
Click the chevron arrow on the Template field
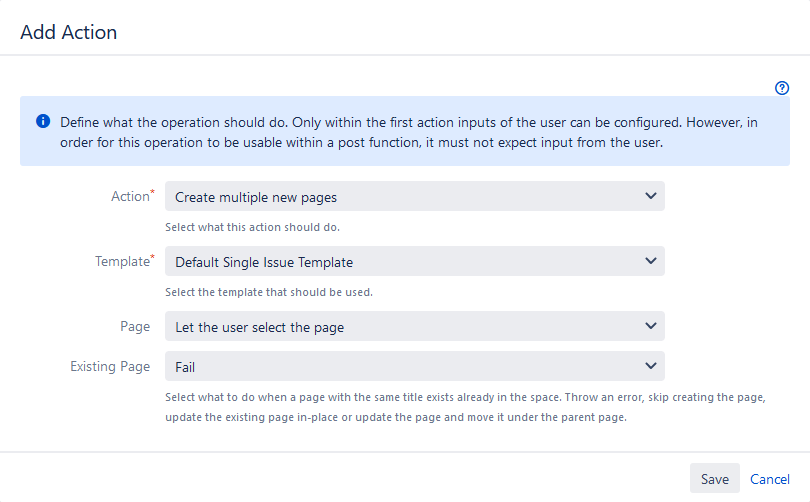(651, 261)
